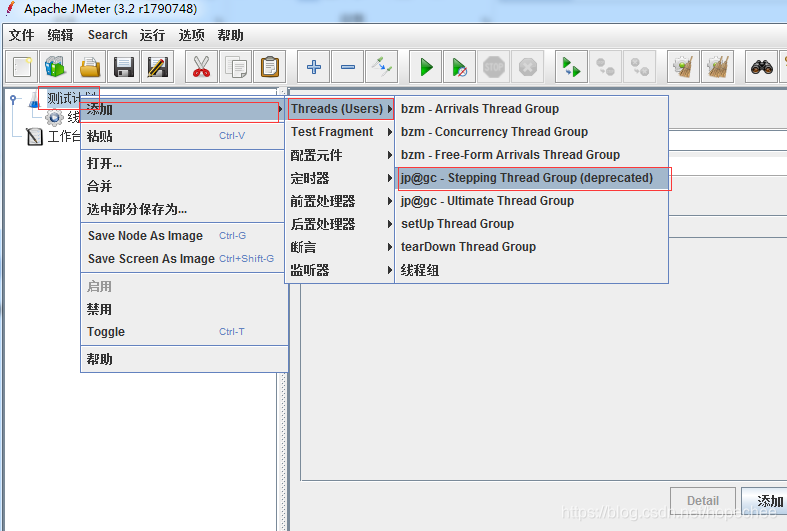The image size is (787, 531).
Task: Select the thread group gear tree icon
Action: point(54,117)
